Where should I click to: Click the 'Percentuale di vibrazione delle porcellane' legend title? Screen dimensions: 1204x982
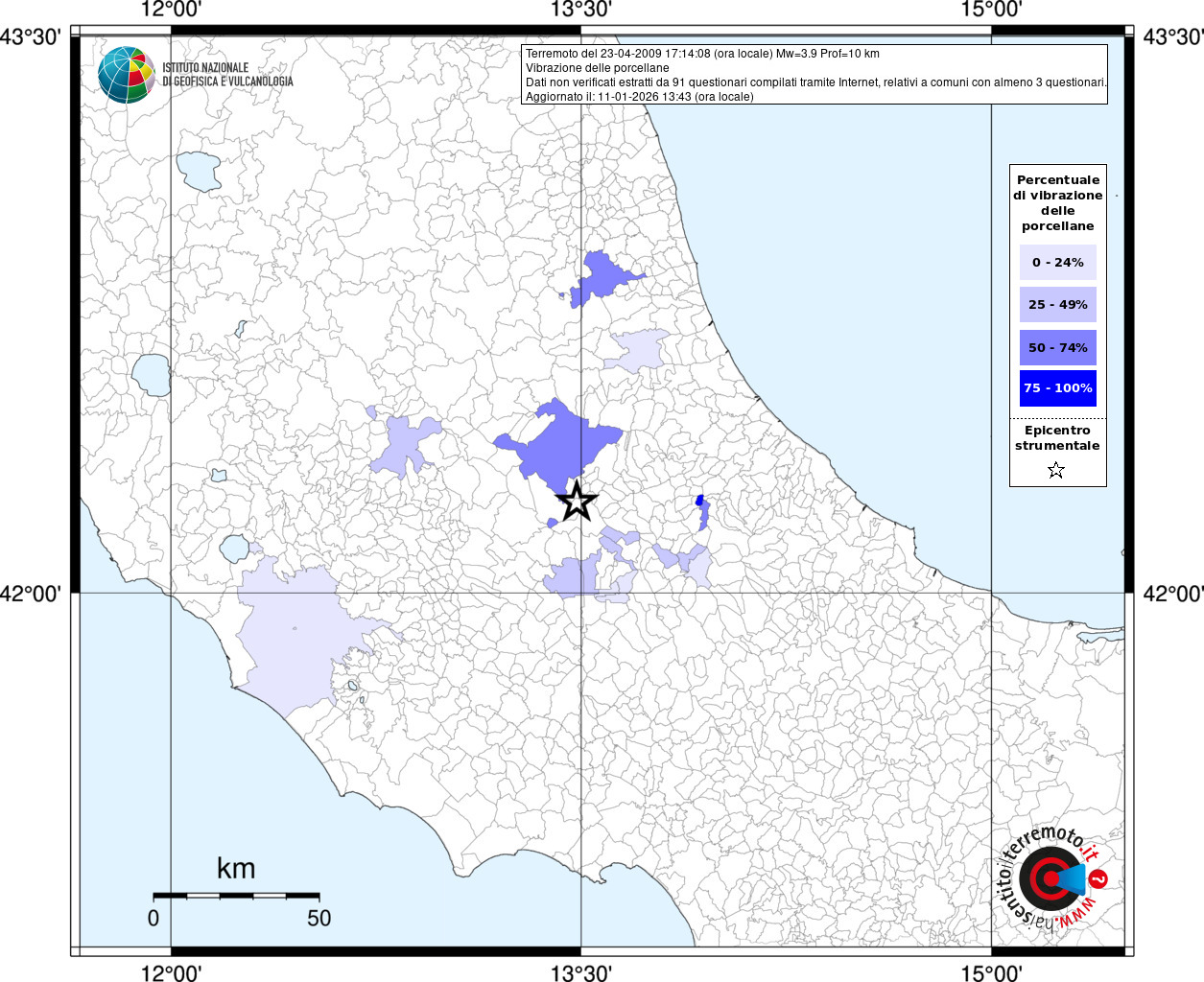(1057, 202)
